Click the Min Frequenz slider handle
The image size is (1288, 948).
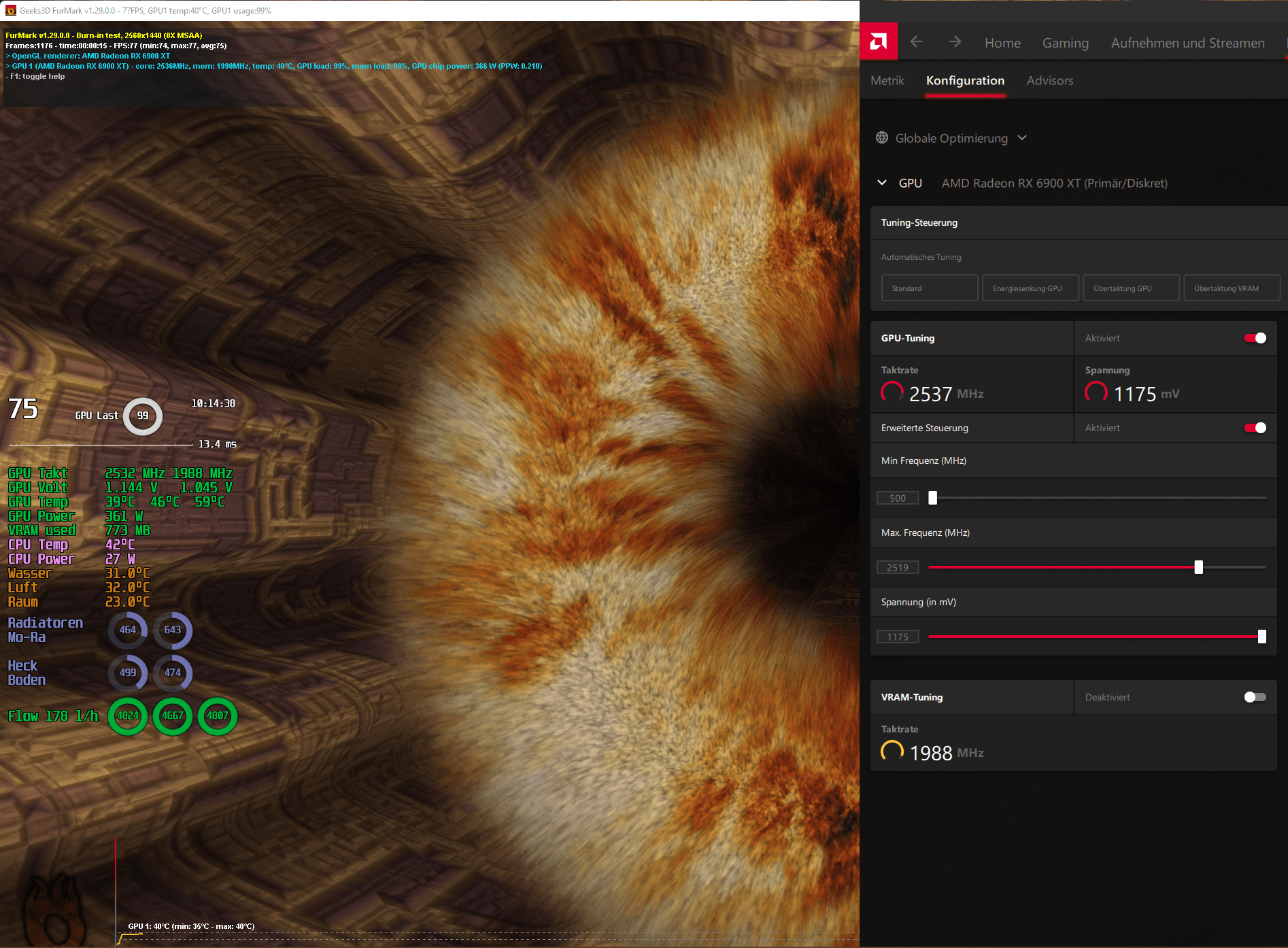[x=933, y=498]
